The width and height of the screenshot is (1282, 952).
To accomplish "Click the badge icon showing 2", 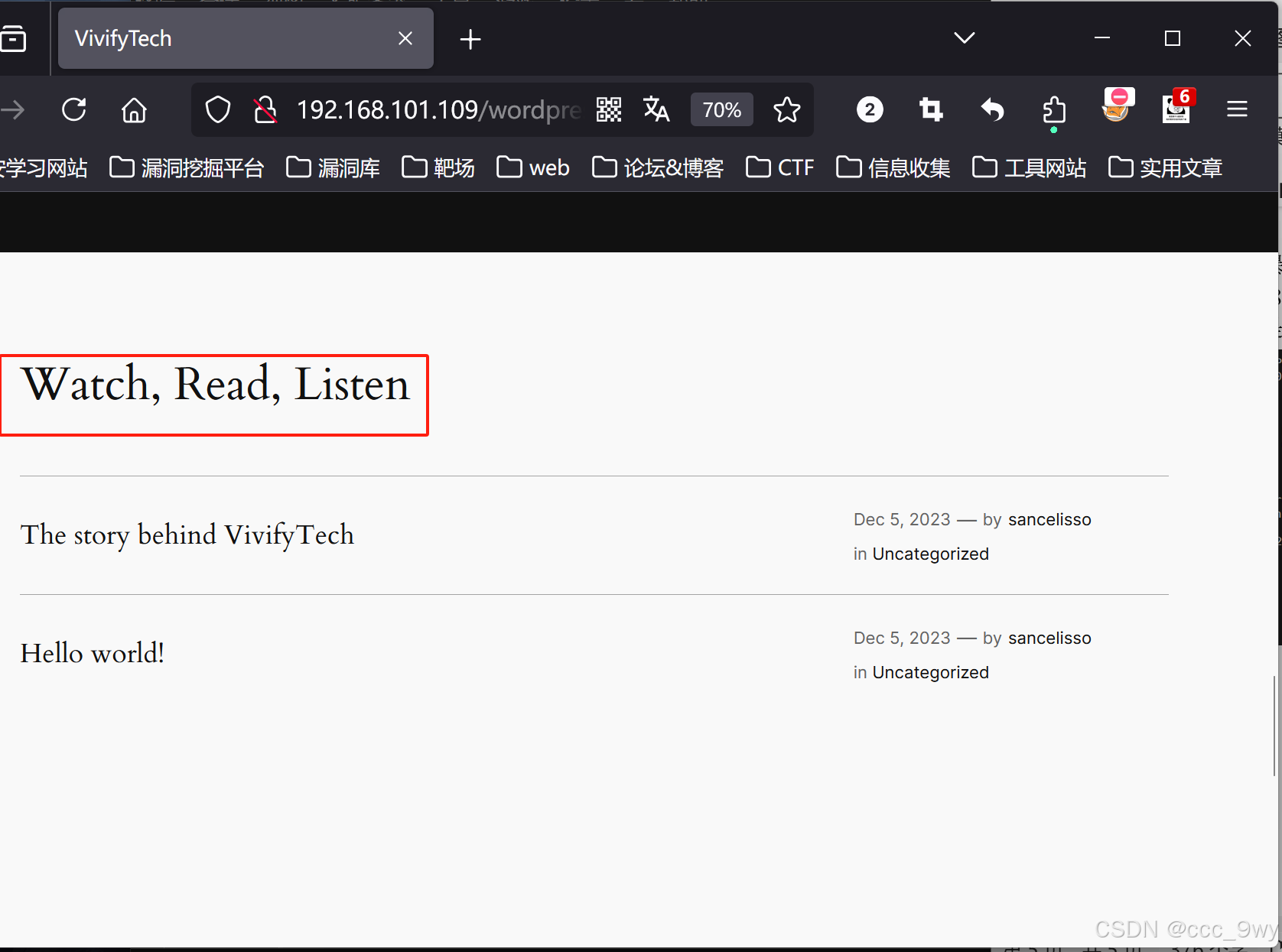I will (x=870, y=109).
